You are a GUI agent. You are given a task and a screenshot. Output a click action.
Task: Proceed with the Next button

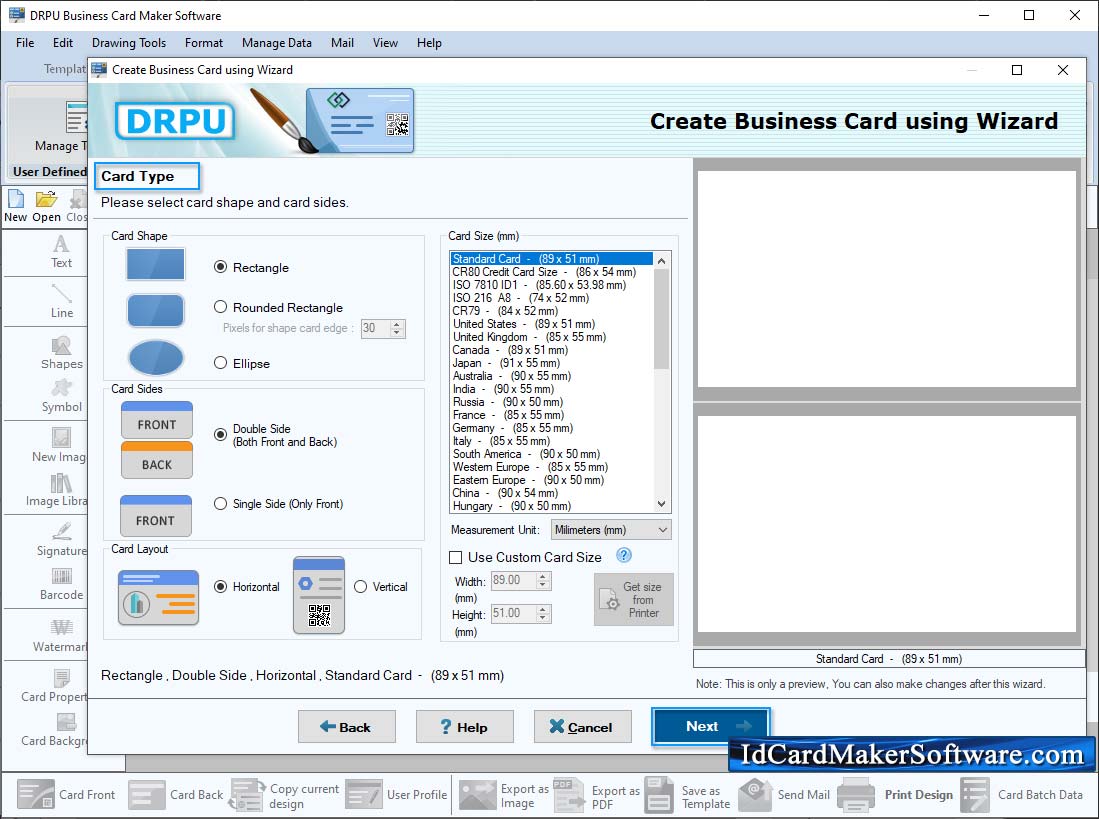pyautogui.click(x=711, y=726)
